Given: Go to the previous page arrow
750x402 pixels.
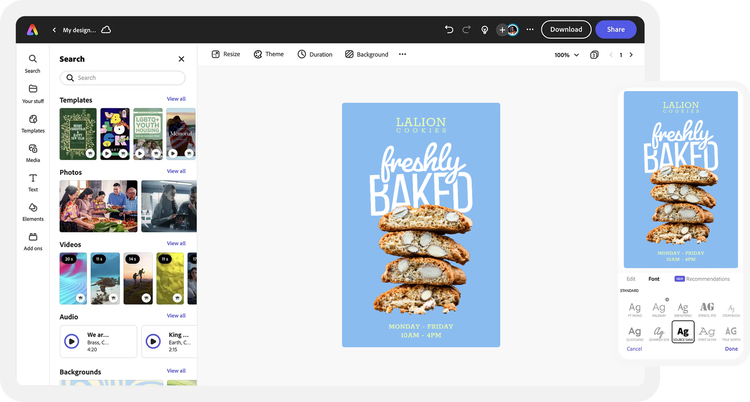Looking at the screenshot, I should click(x=611, y=55).
